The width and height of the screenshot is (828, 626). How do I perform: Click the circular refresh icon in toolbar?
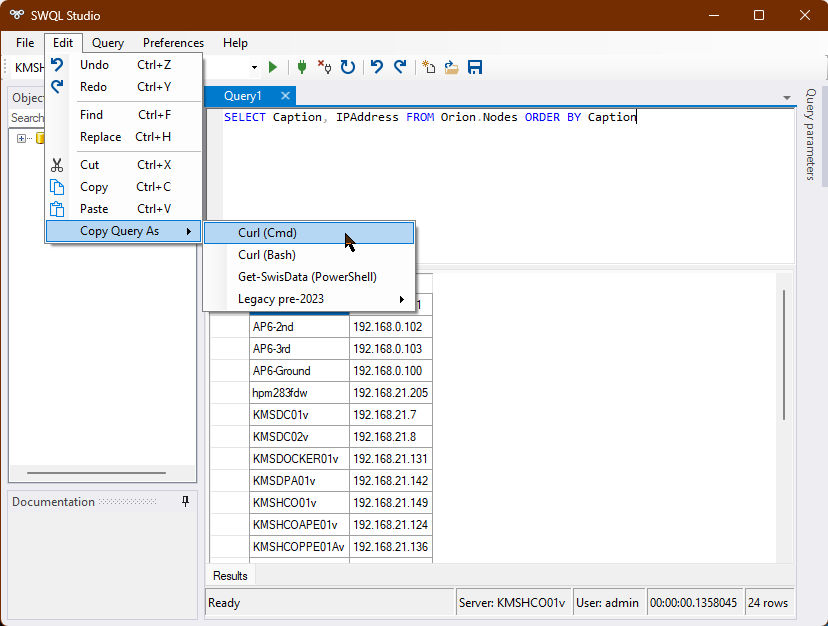[x=348, y=67]
